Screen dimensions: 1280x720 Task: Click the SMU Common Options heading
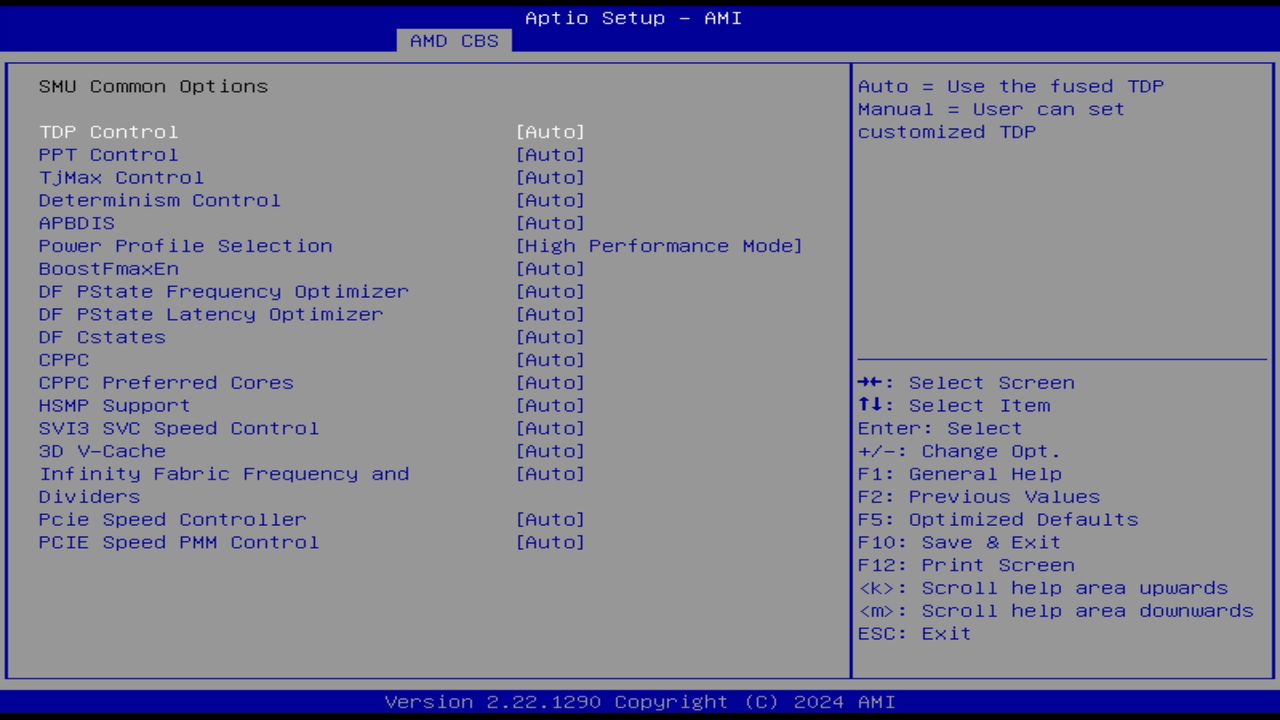[x=153, y=87]
